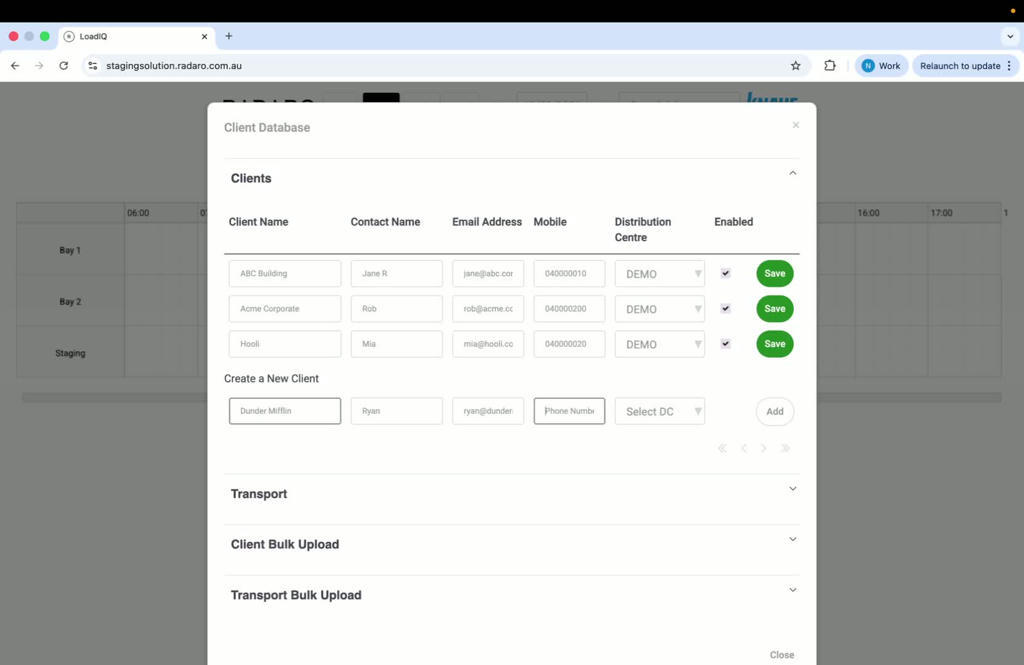The image size is (1024, 665).
Task: Click the Bay 2 row label
Action: [70, 302]
